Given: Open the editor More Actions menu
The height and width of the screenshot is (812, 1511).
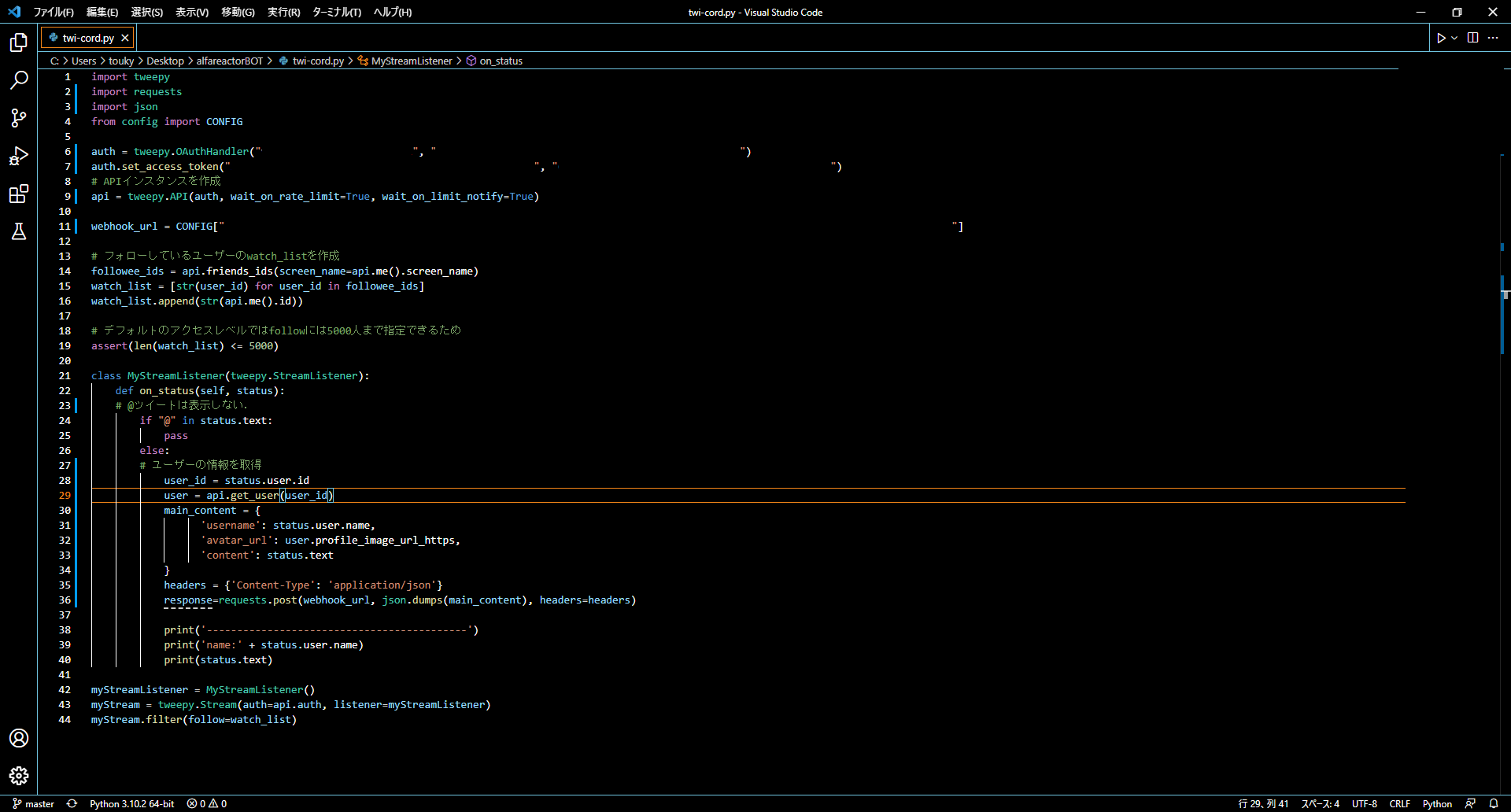Looking at the screenshot, I should pyautogui.click(x=1494, y=37).
